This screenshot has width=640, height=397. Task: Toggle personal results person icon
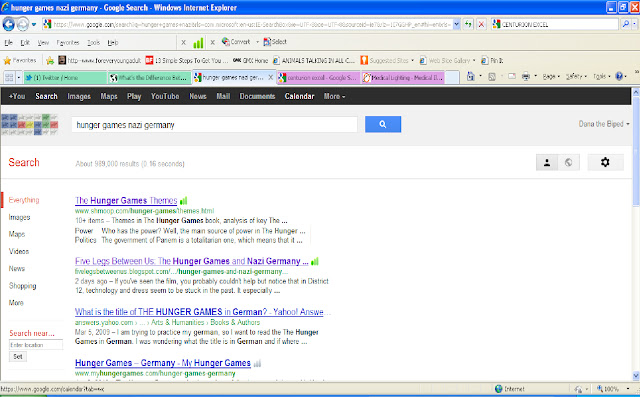[547, 162]
